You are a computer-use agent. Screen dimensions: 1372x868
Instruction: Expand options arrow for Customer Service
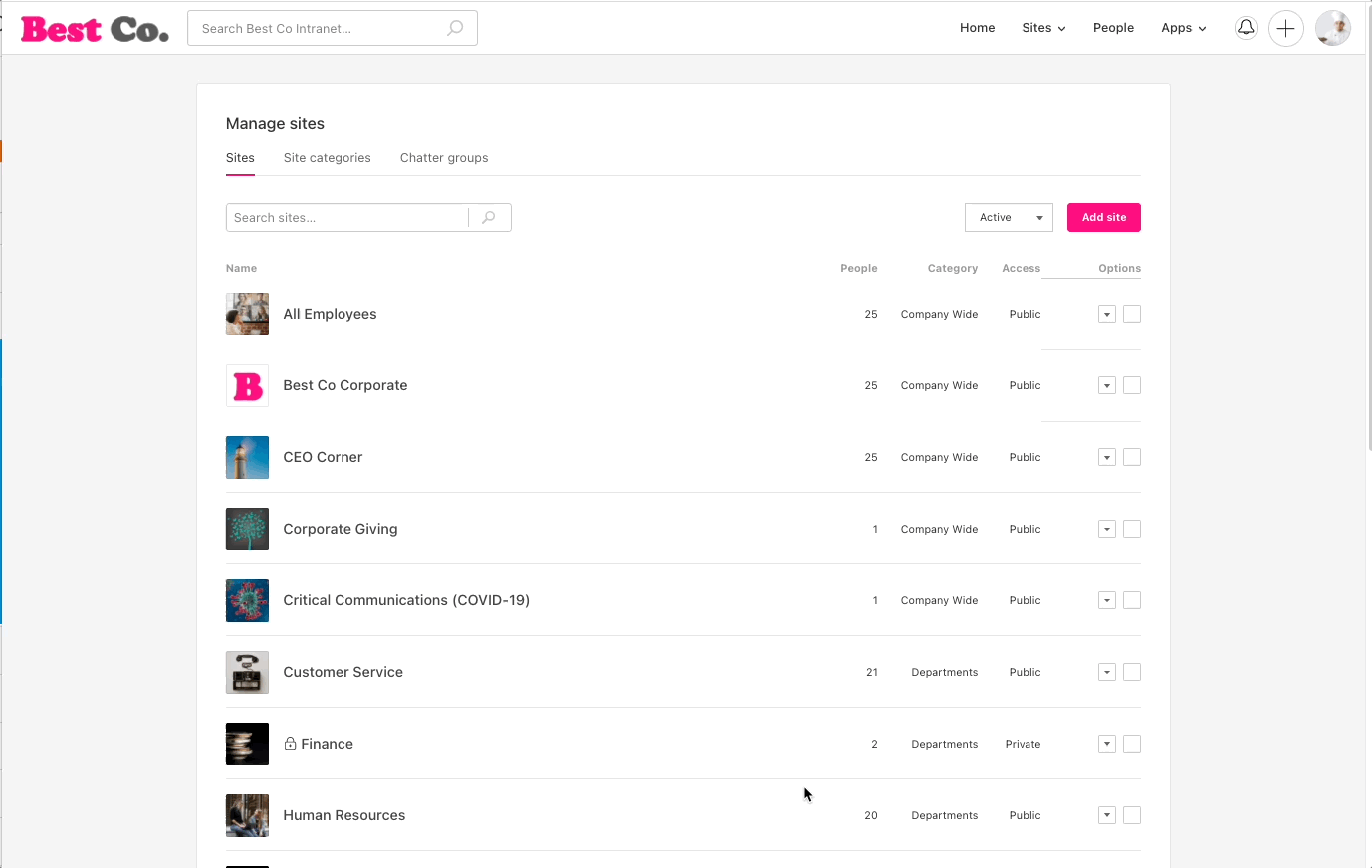pyautogui.click(x=1106, y=673)
